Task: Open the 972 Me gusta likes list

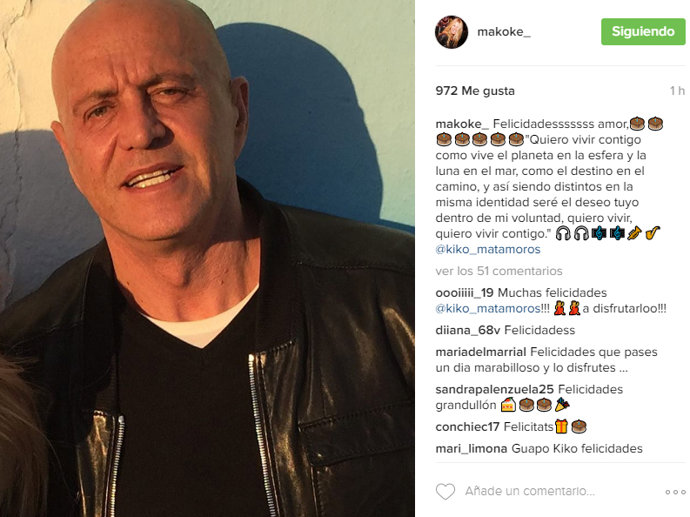Action: [475, 91]
